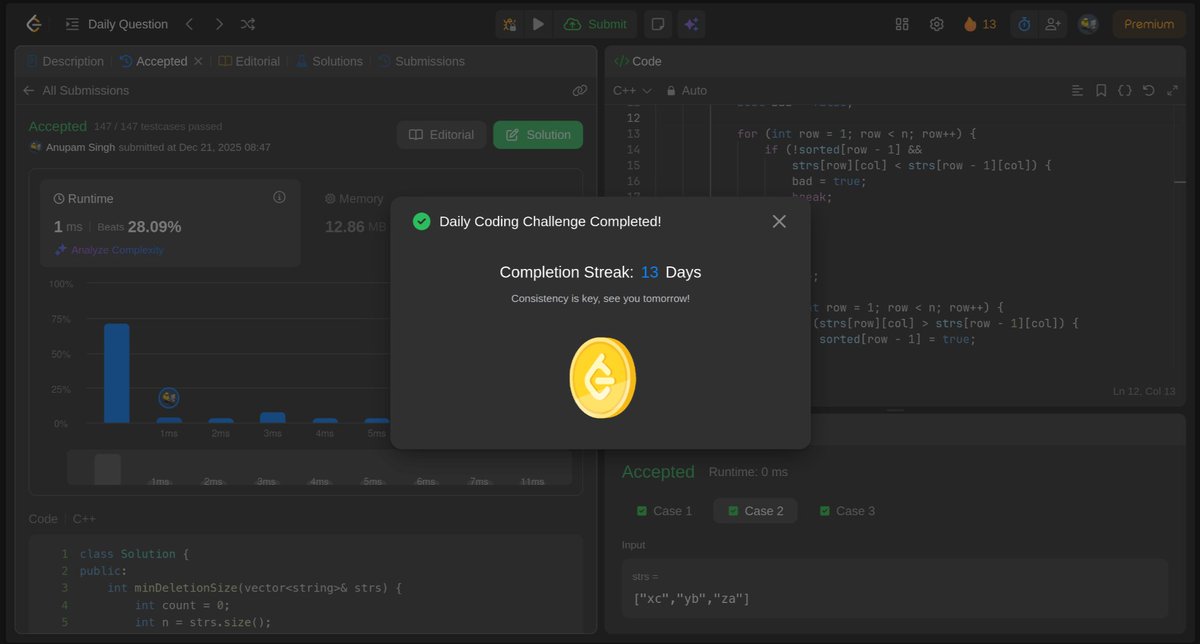Click the 3ms runtime distribution bar
This screenshot has height=644, width=1200.
point(273,418)
